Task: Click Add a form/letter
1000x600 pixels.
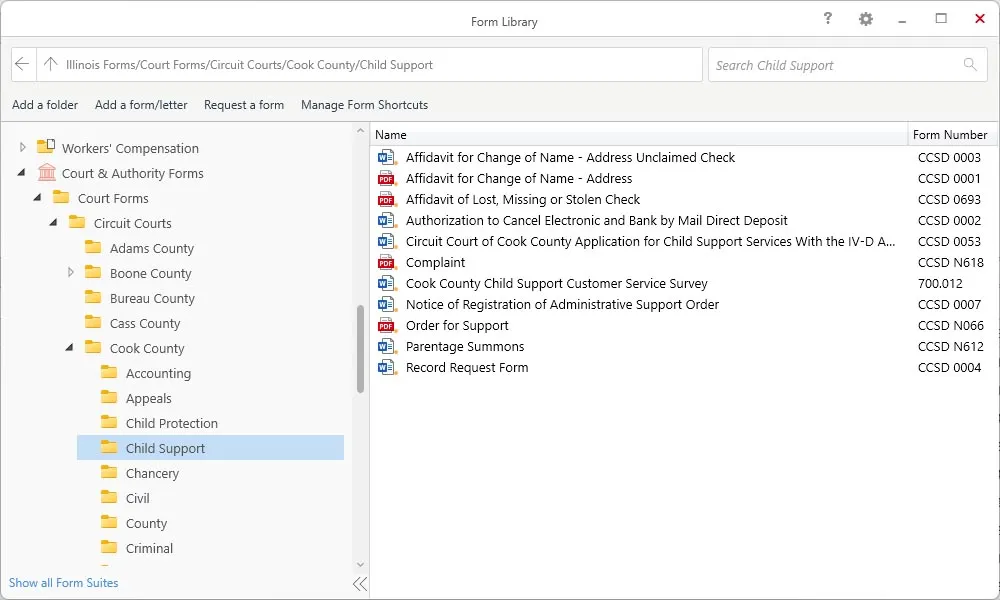Action: (x=141, y=105)
